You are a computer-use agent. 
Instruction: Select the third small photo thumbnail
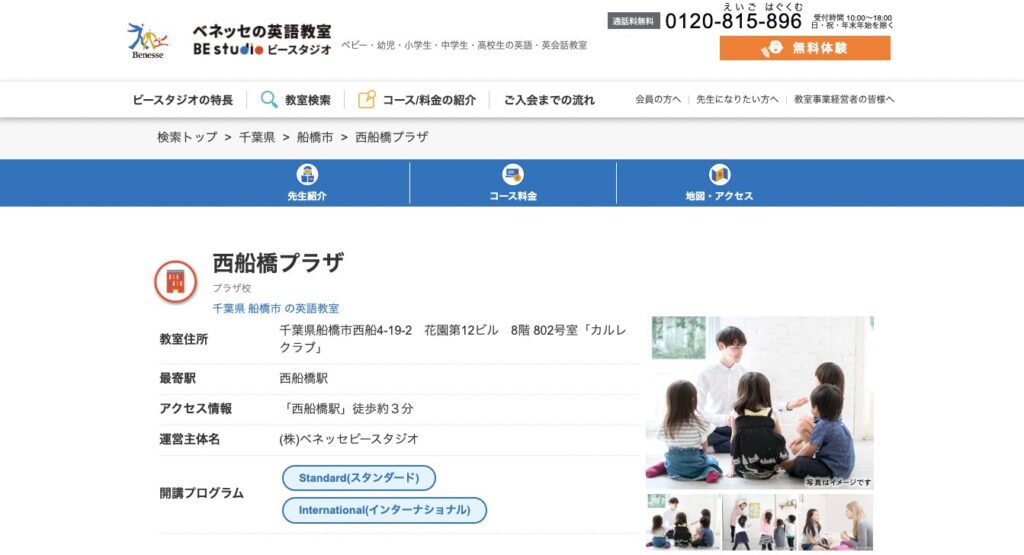tap(836, 522)
